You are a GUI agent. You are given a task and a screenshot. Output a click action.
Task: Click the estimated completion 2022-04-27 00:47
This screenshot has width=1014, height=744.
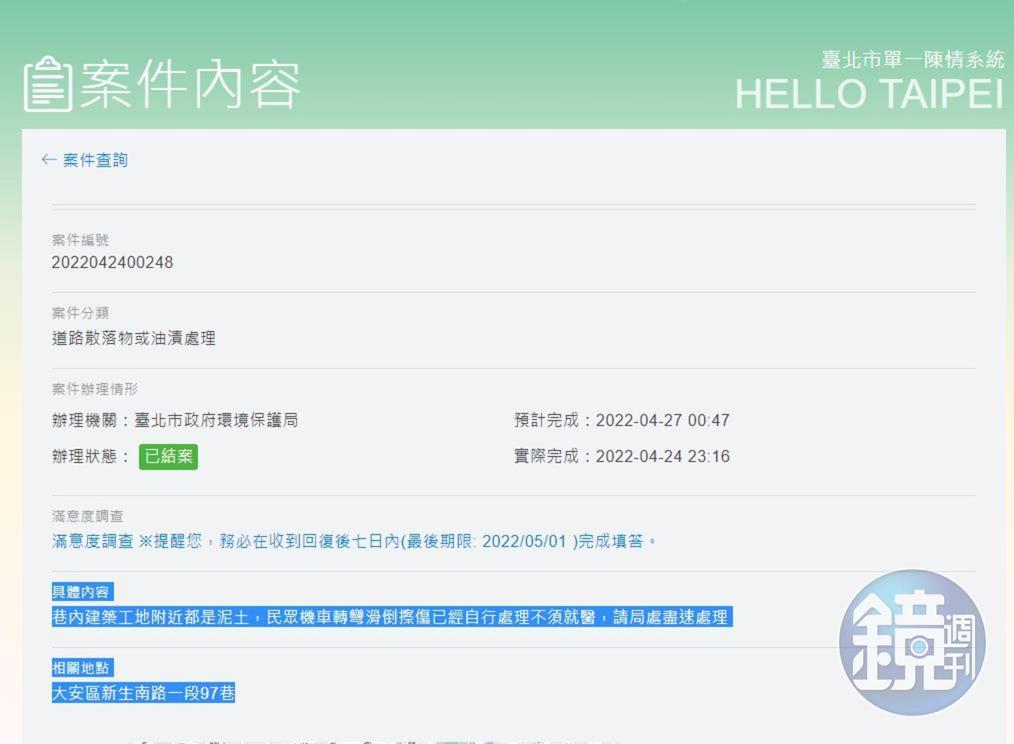pos(662,420)
